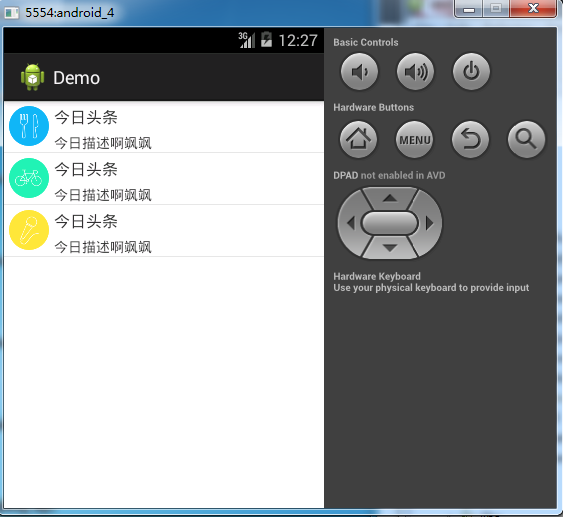Viewport: 563px width, 517px height.
Task: Select the 今日头条 title beside bicycle icon
Action: 86,169
